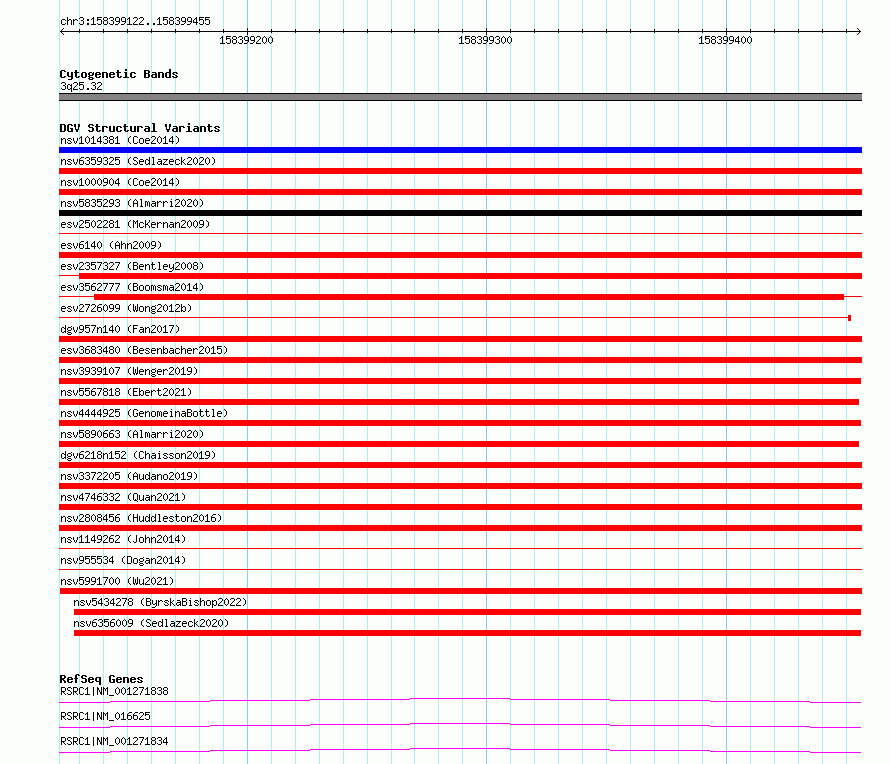Click the small red end marker of esv2726099
Viewport: 890px width, 764px height.
(849, 318)
